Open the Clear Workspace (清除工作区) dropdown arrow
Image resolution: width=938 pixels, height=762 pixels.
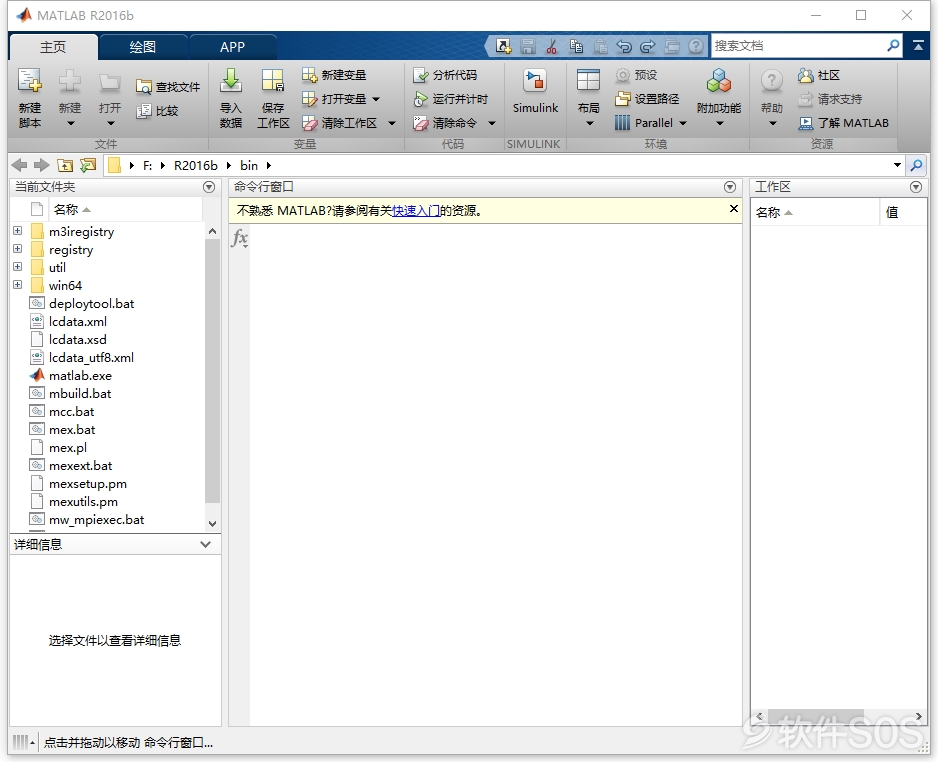coord(392,123)
